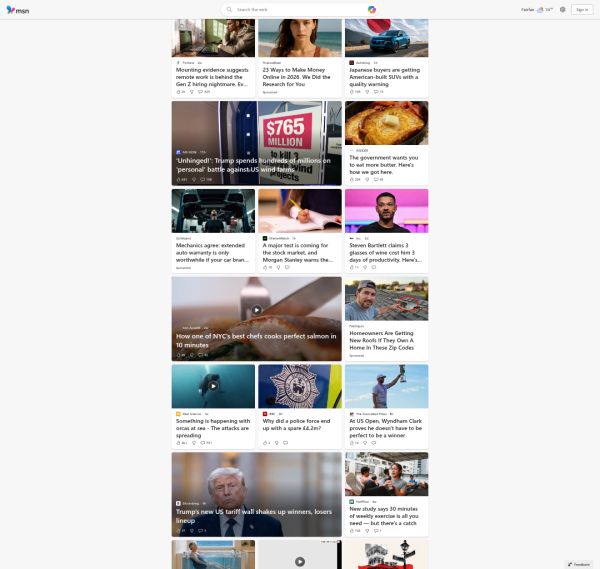The width and height of the screenshot is (600, 569).
Task: Click the search magnifier icon
Action: click(x=229, y=10)
